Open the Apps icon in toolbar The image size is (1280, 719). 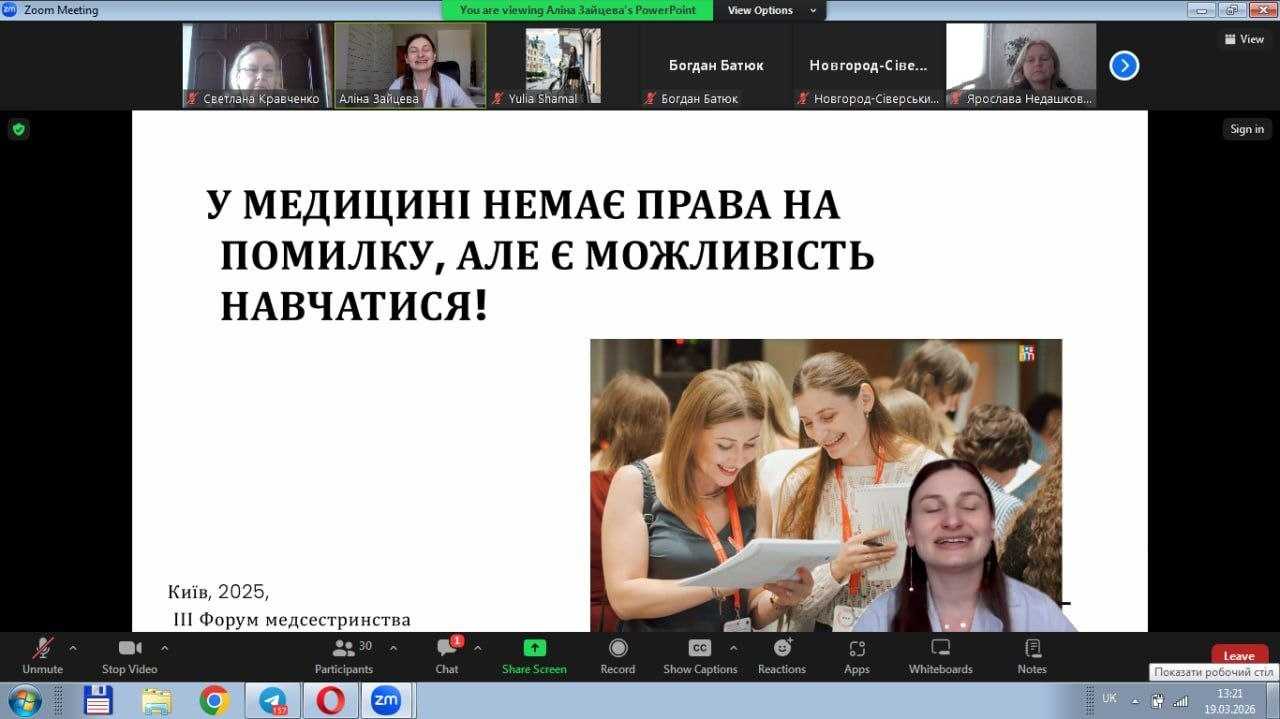click(x=856, y=649)
